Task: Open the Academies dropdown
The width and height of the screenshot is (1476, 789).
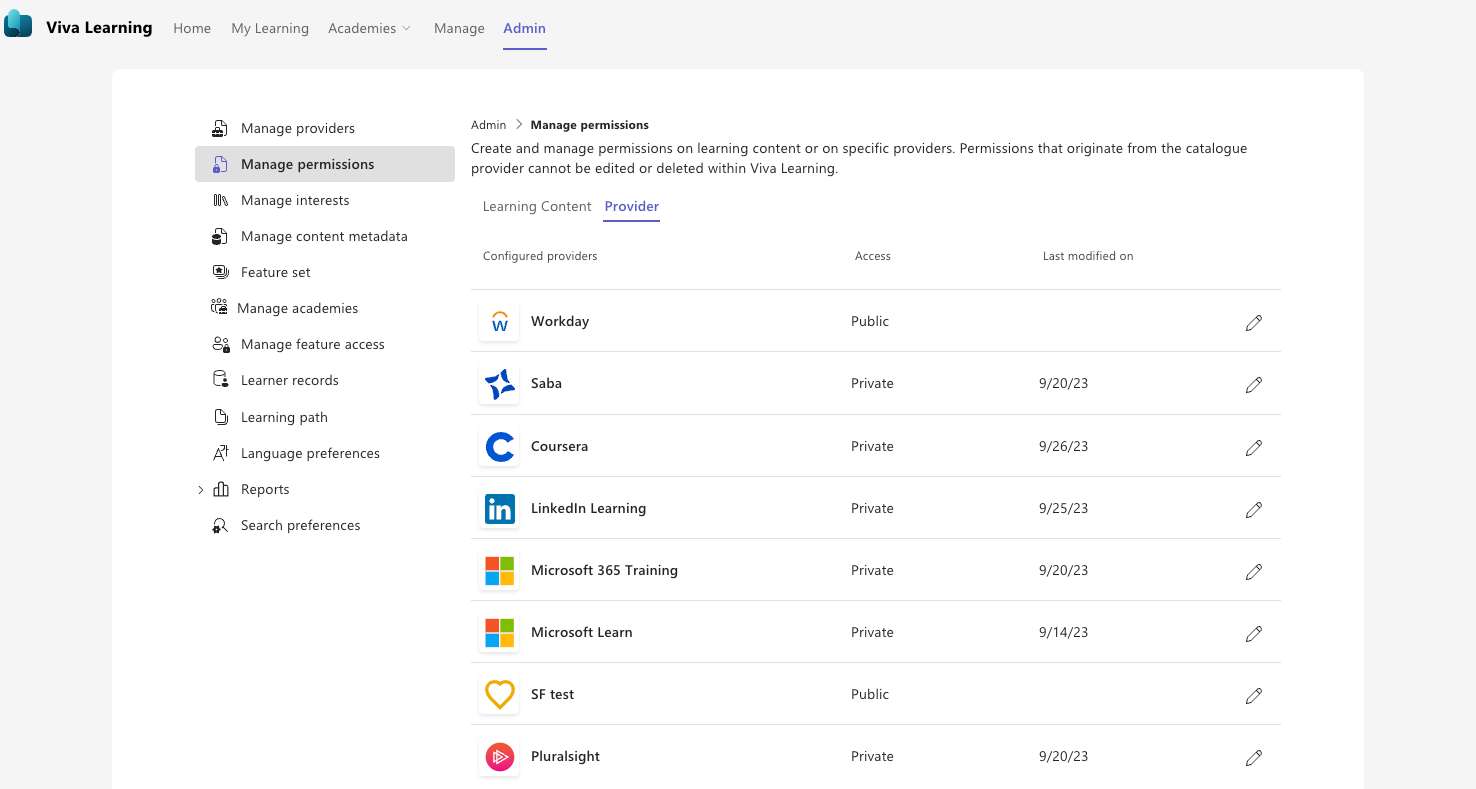Action: click(x=369, y=28)
